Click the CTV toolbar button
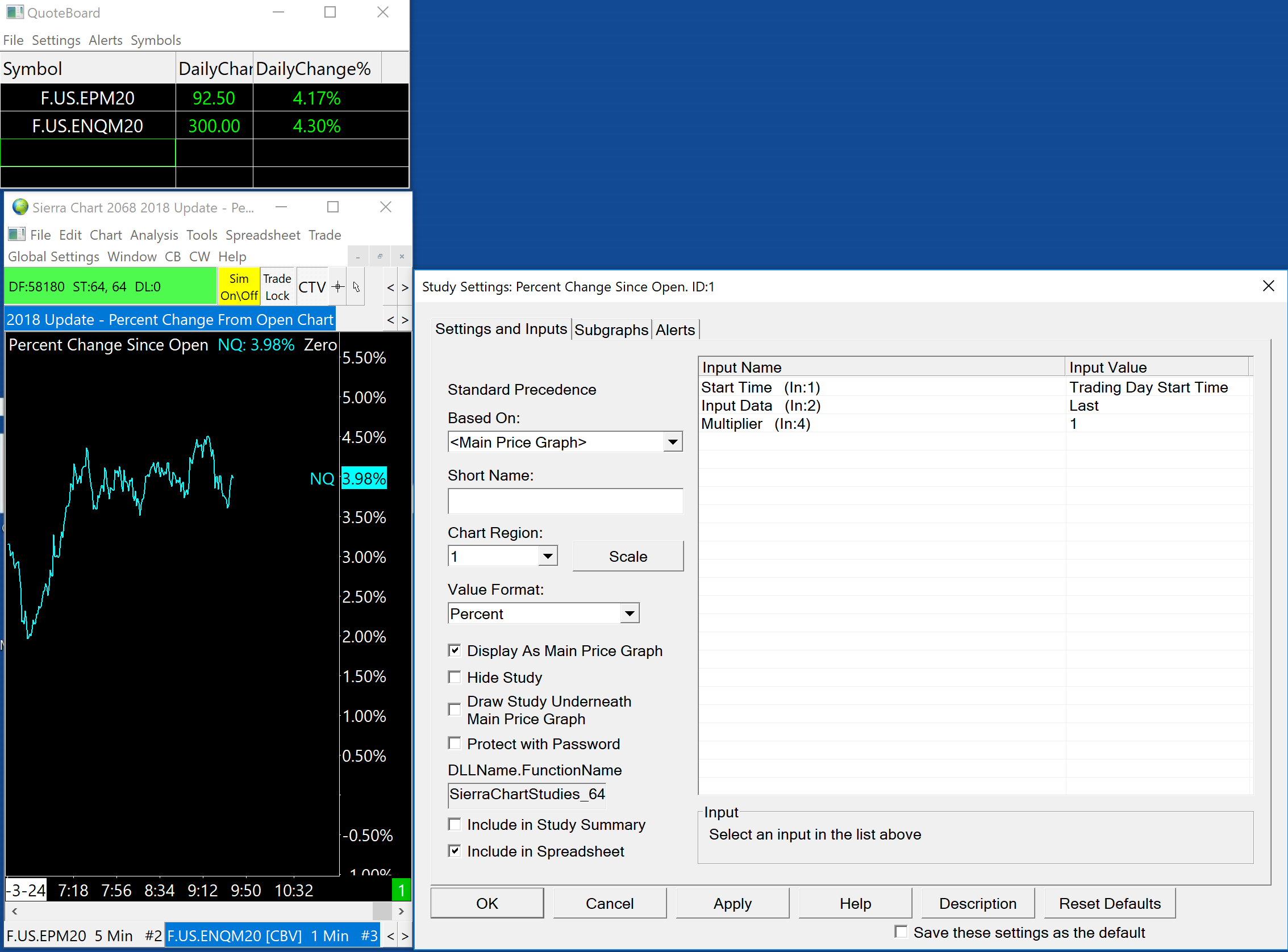Viewport: 1288px width, 952px height. [x=312, y=286]
